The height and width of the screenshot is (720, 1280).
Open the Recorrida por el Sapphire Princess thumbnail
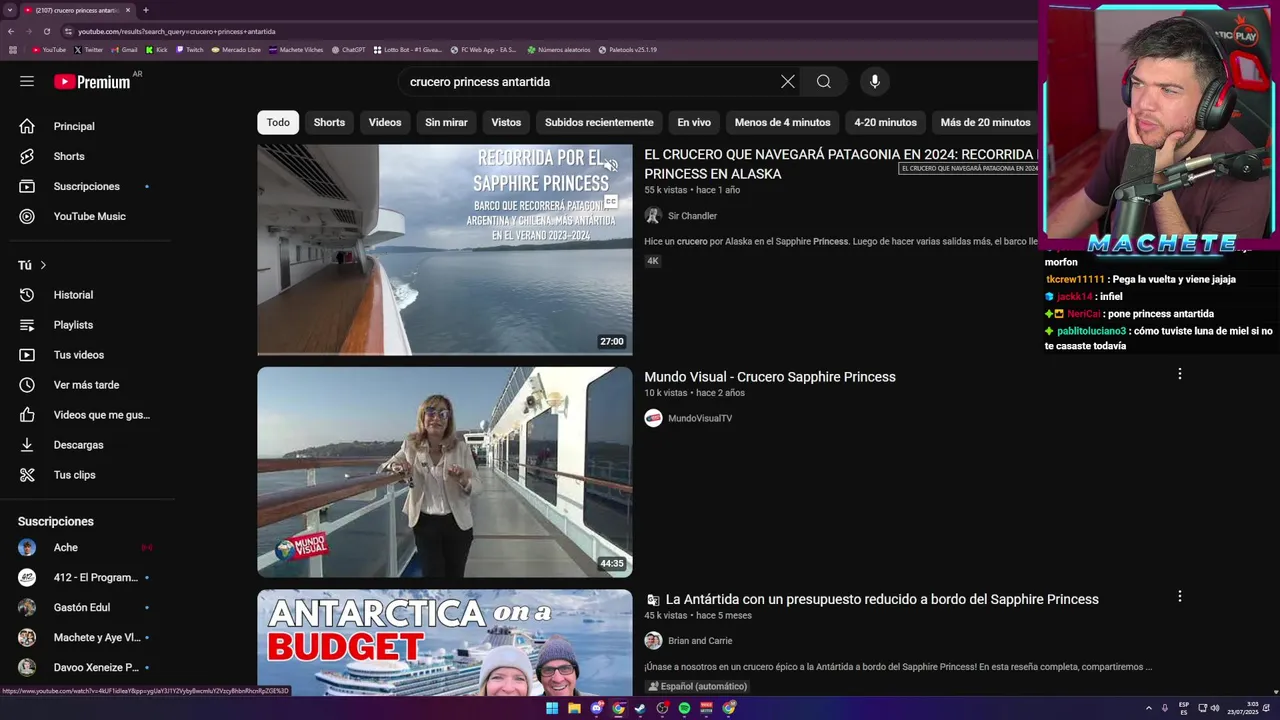coord(445,250)
